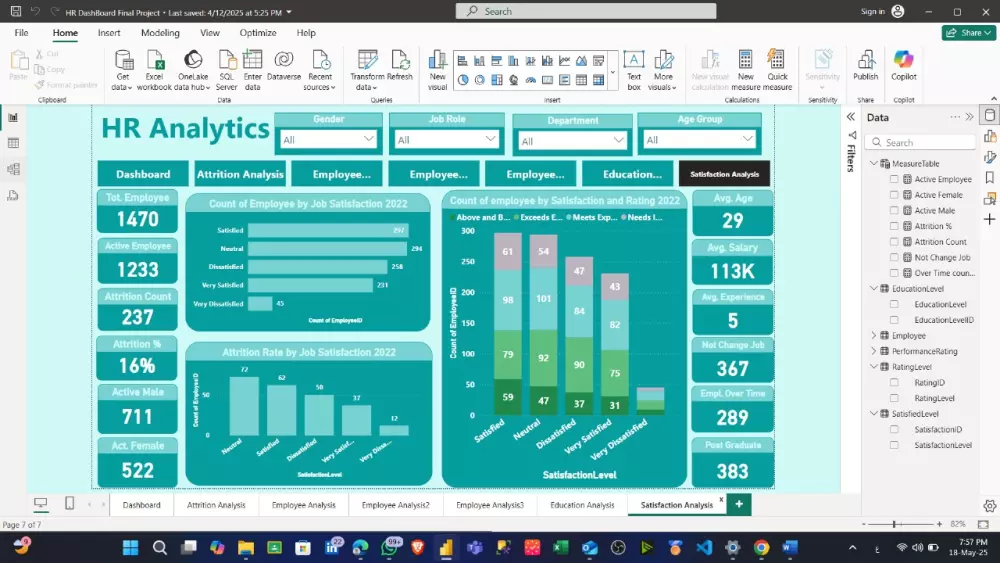This screenshot has height=563, width=1000.
Task: Switch to Attrition Analysis page tab
Action: click(x=216, y=504)
